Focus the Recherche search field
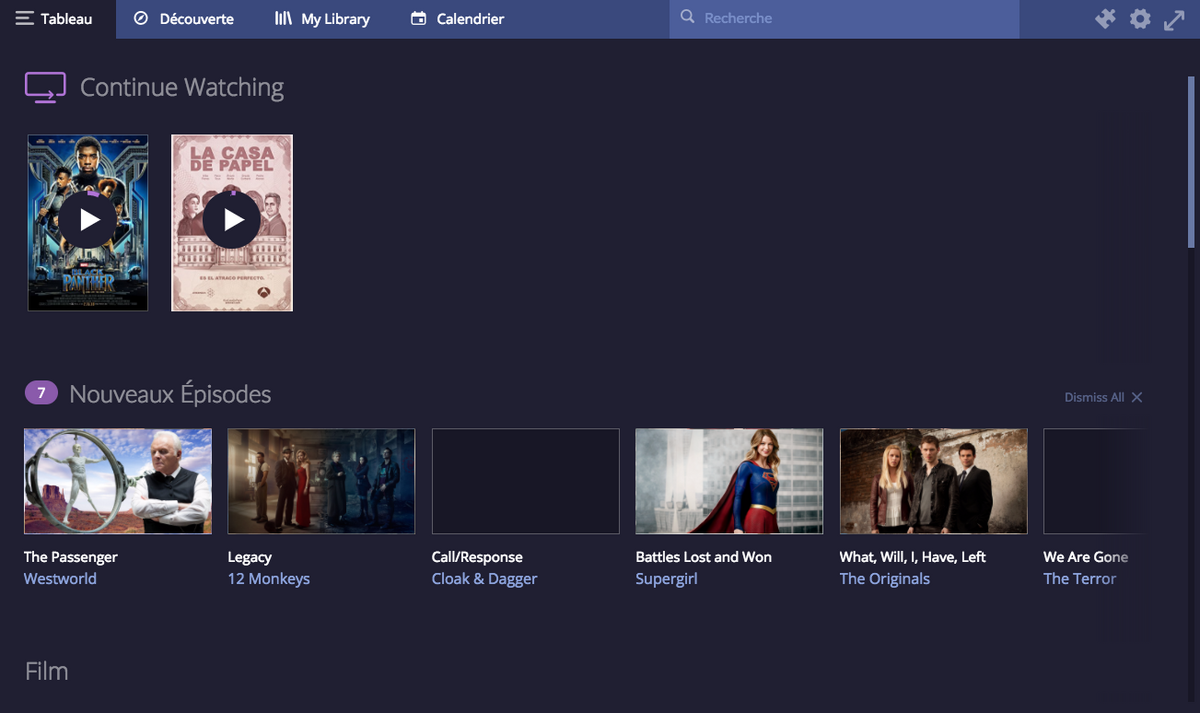Image resolution: width=1200 pixels, height=713 pixels. (x=844, y=19)
